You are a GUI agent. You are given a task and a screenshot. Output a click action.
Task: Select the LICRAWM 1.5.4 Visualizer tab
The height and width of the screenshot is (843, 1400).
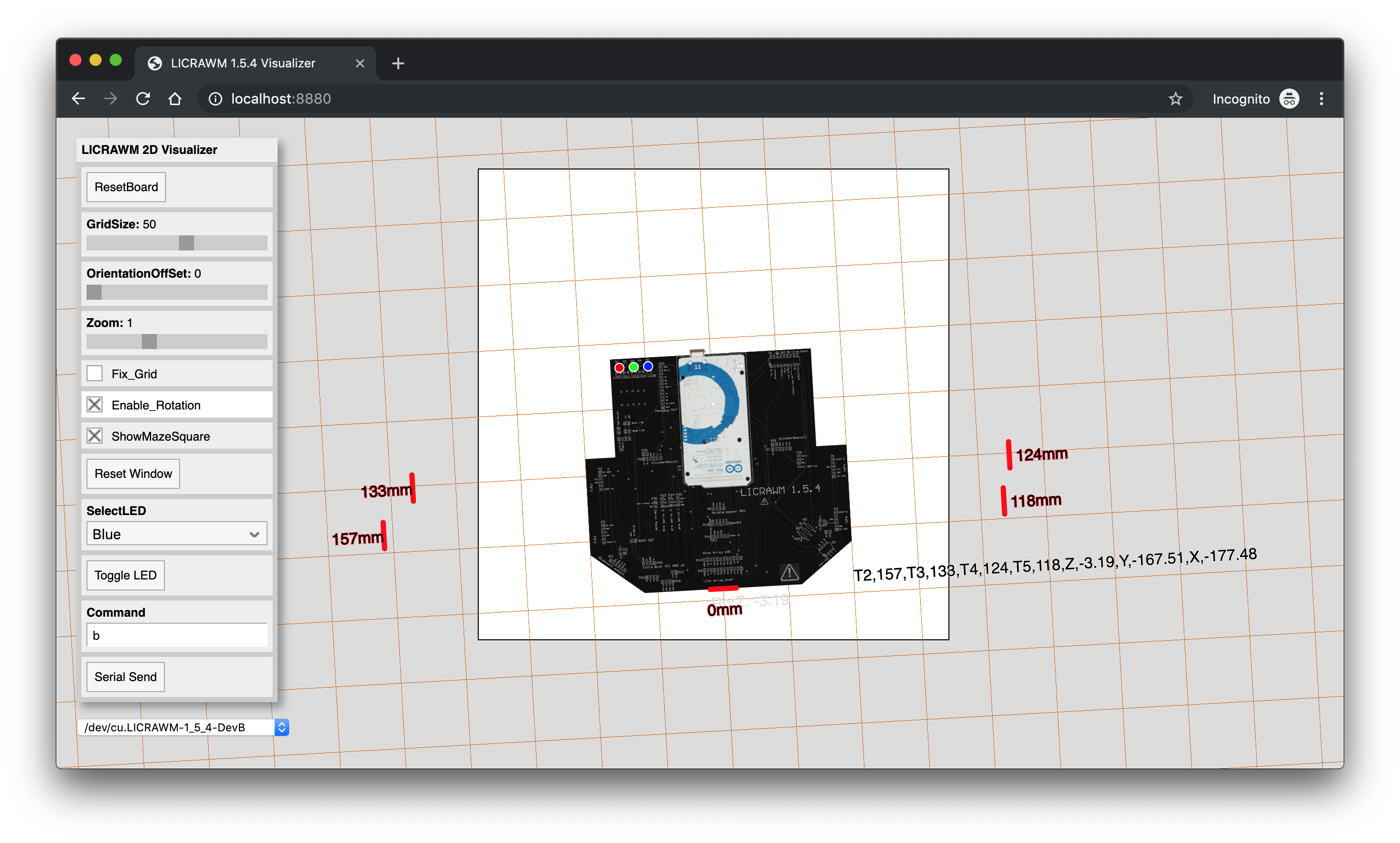pos(243,63)
